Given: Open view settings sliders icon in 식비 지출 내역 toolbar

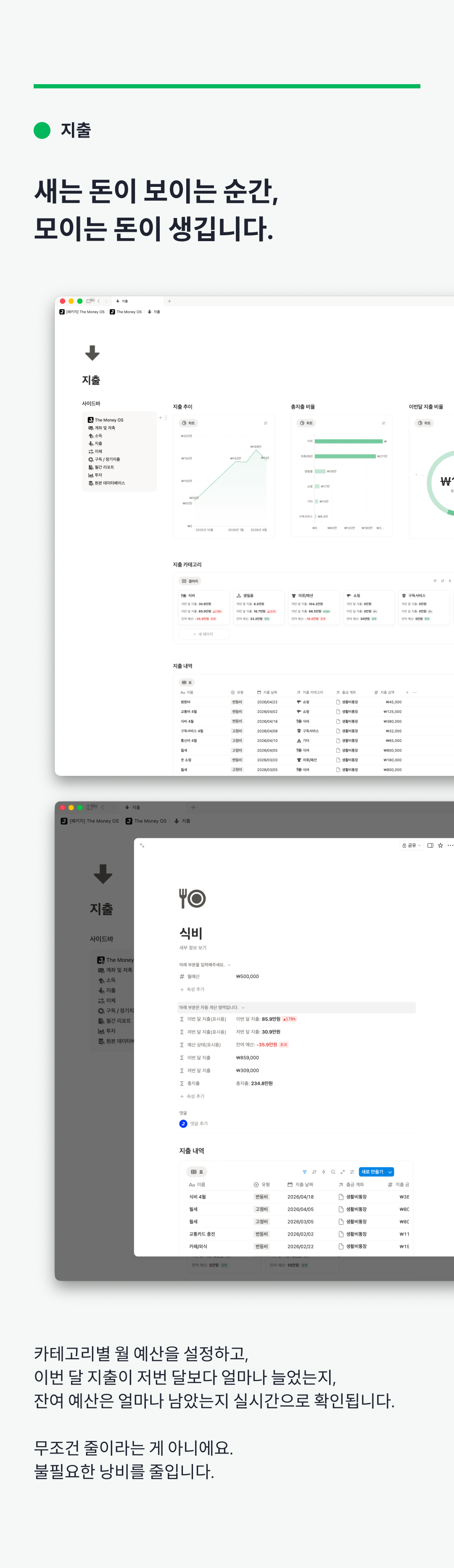Looking at the screenshot, I should click(x=352, y=1172).
